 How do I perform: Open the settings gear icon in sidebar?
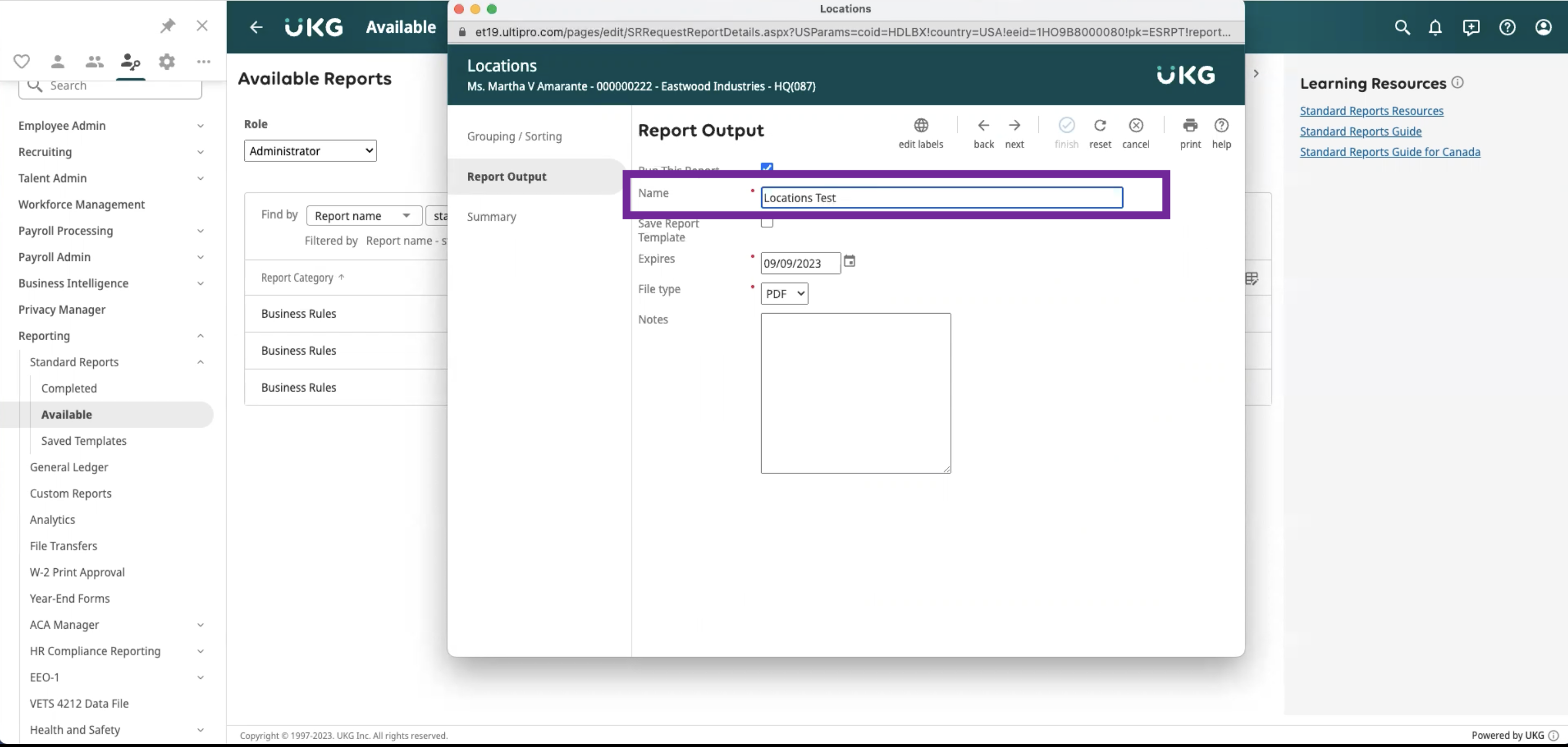(167, 61)
